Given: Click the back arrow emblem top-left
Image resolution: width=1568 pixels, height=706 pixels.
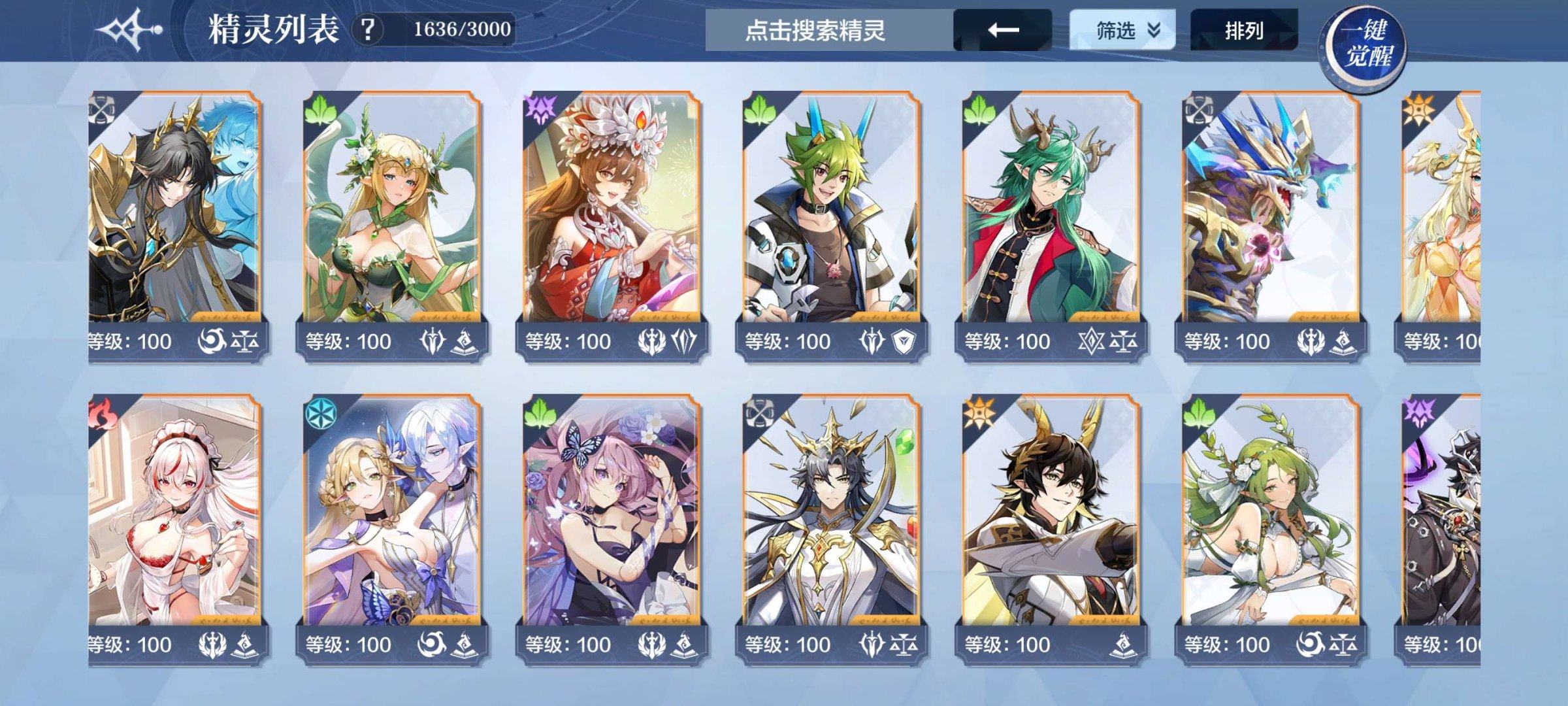Looking at the screenshot, I should 129,29.
